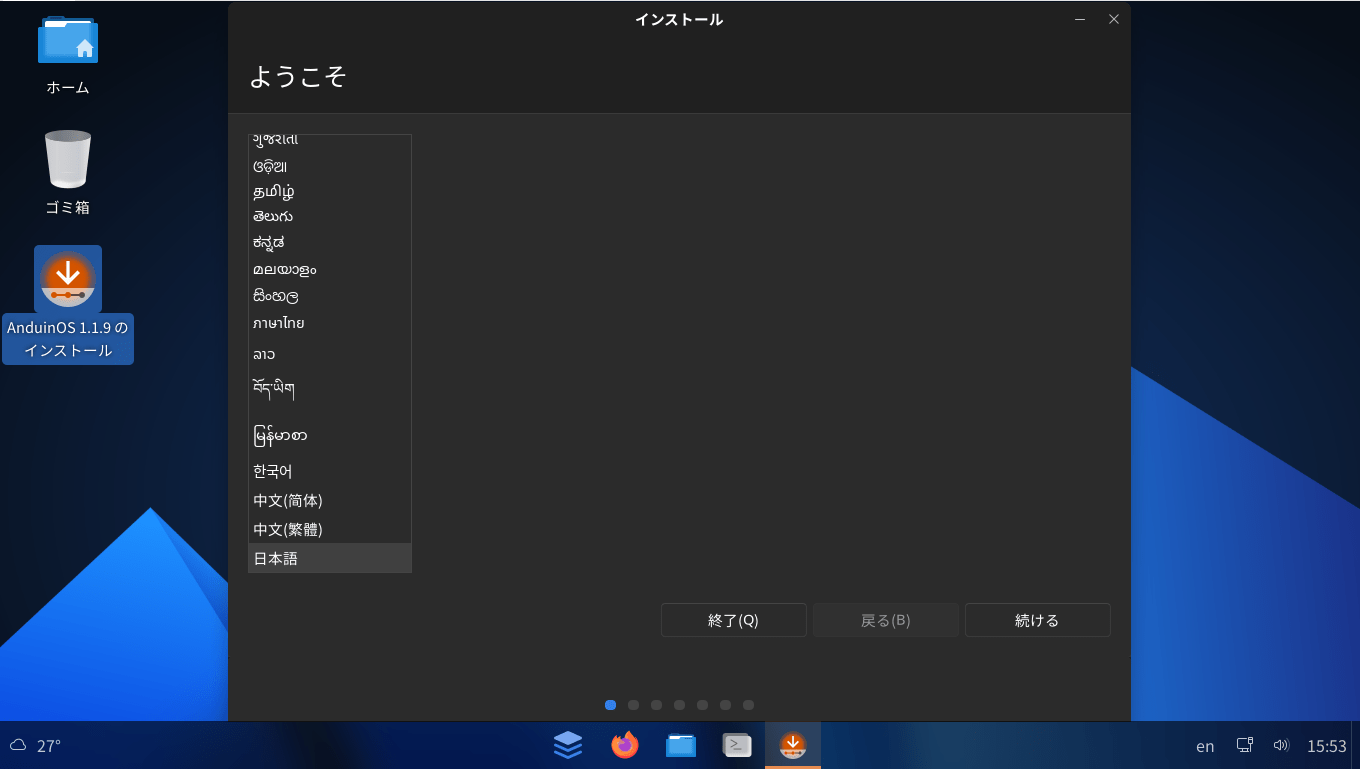Screen dimensions: 1360x769
Task: Launch the terminal from the taskbar
Action: tap(737, 745)
